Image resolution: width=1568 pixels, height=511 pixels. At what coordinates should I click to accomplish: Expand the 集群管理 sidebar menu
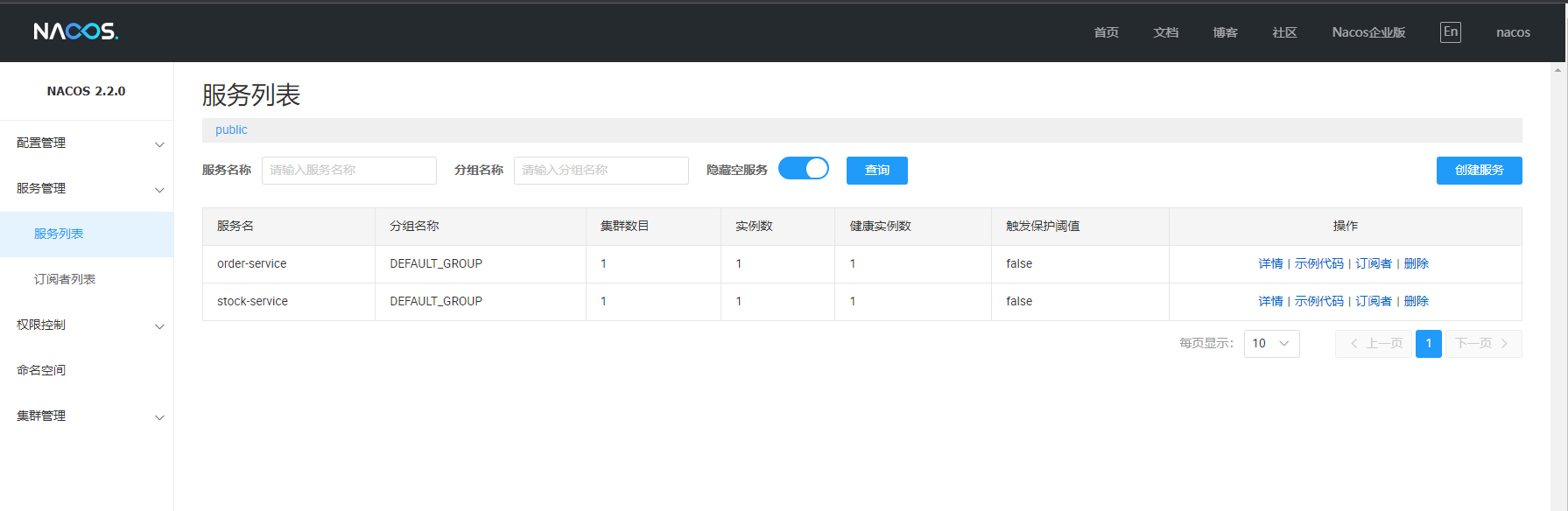click(87, 416)
